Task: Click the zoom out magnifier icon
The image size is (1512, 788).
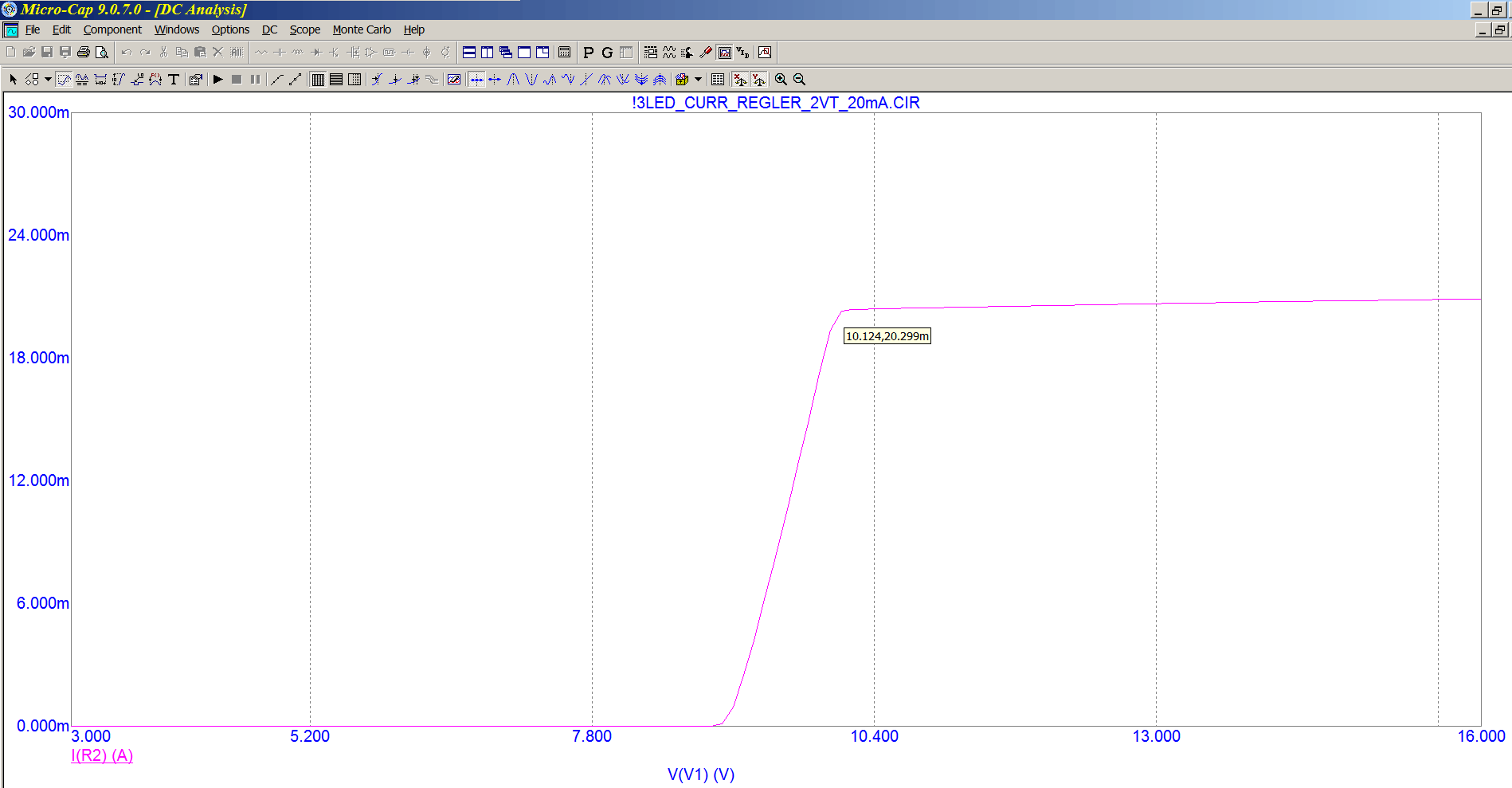Action: point(799,80)
